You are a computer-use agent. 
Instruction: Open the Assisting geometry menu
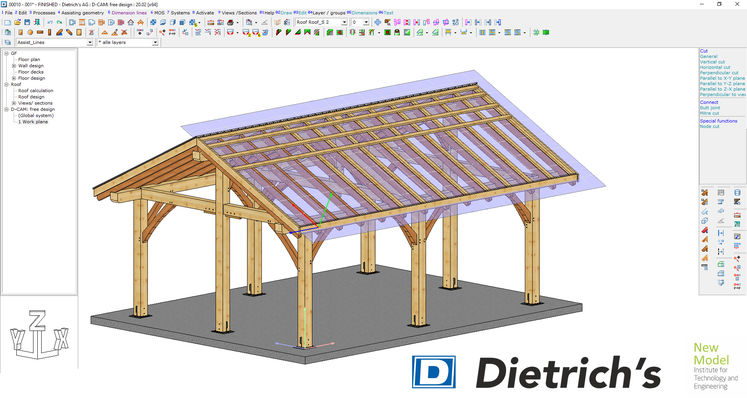[91, 12]
